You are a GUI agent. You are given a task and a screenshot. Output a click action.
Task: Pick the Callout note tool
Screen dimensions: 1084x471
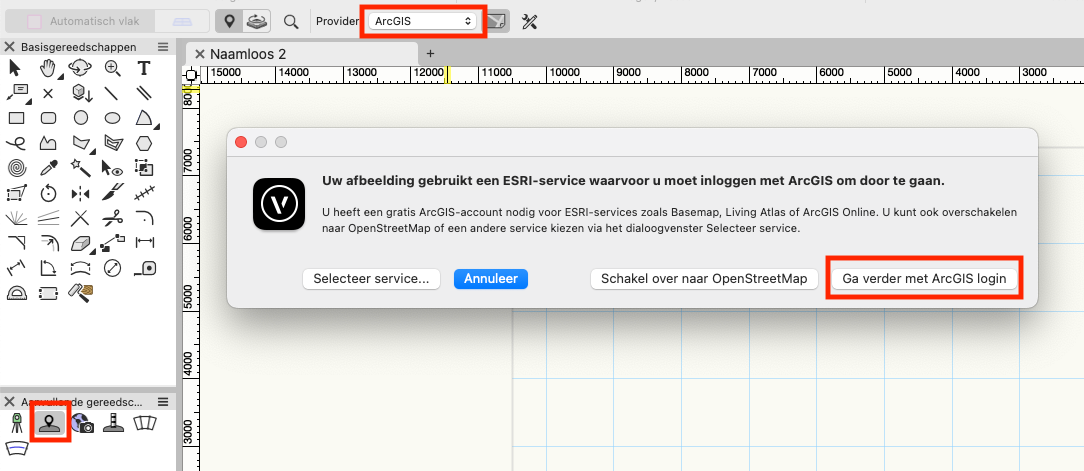coord(17,92)
